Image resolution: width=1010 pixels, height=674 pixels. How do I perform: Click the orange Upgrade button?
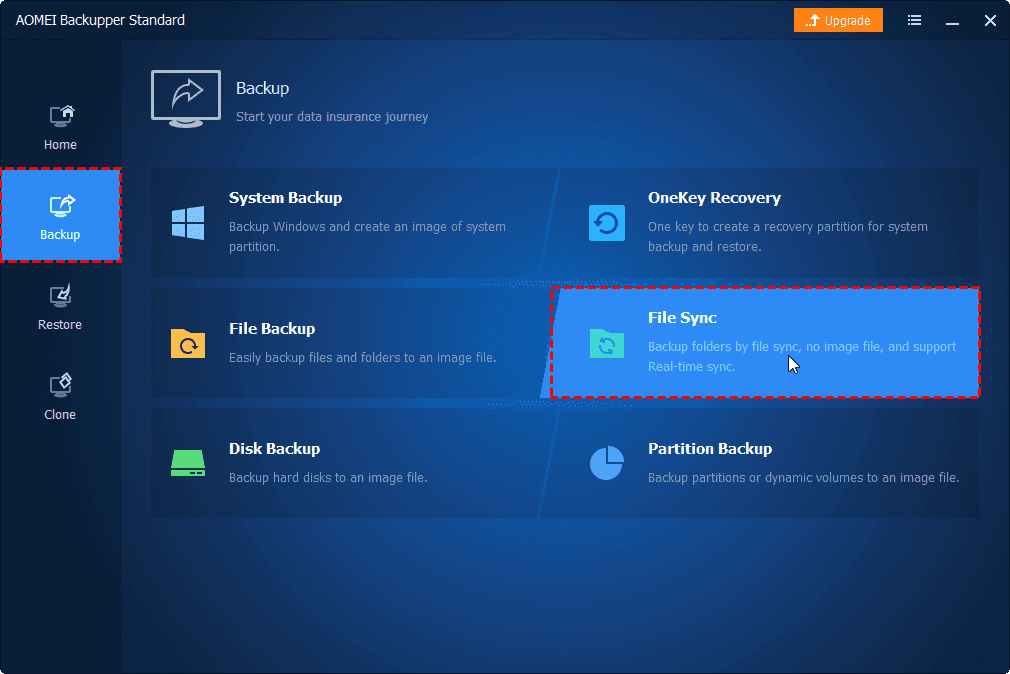838,20
